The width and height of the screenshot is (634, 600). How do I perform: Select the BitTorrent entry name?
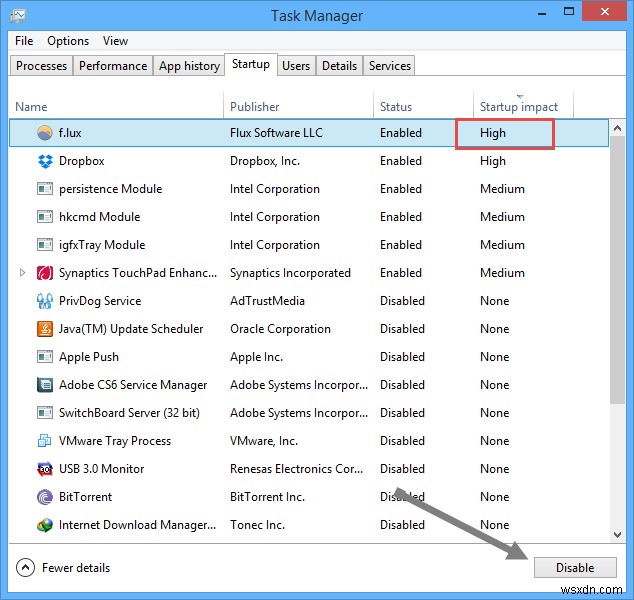pos(85,497)
